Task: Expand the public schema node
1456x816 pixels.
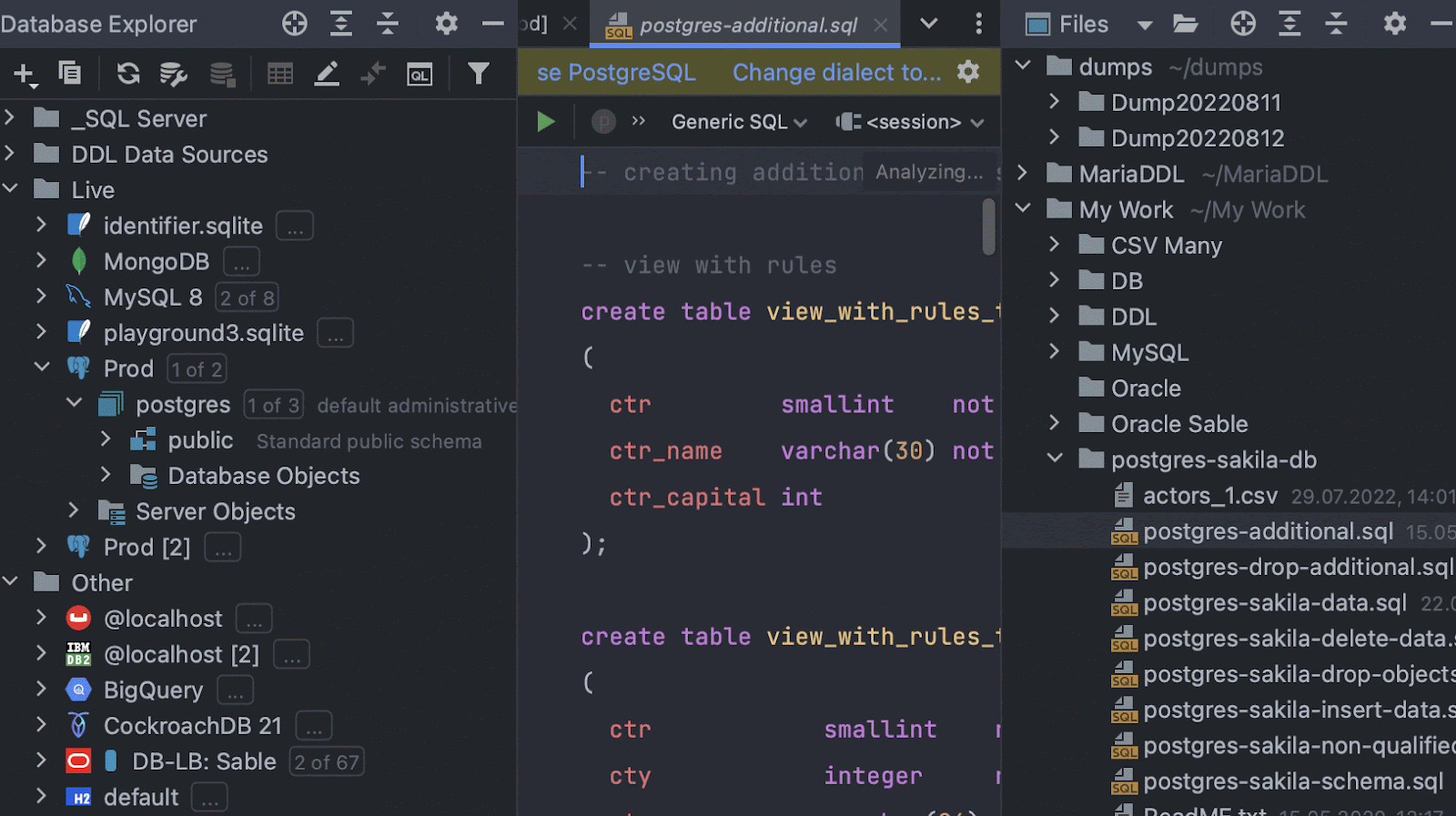Action: (106, 440)
